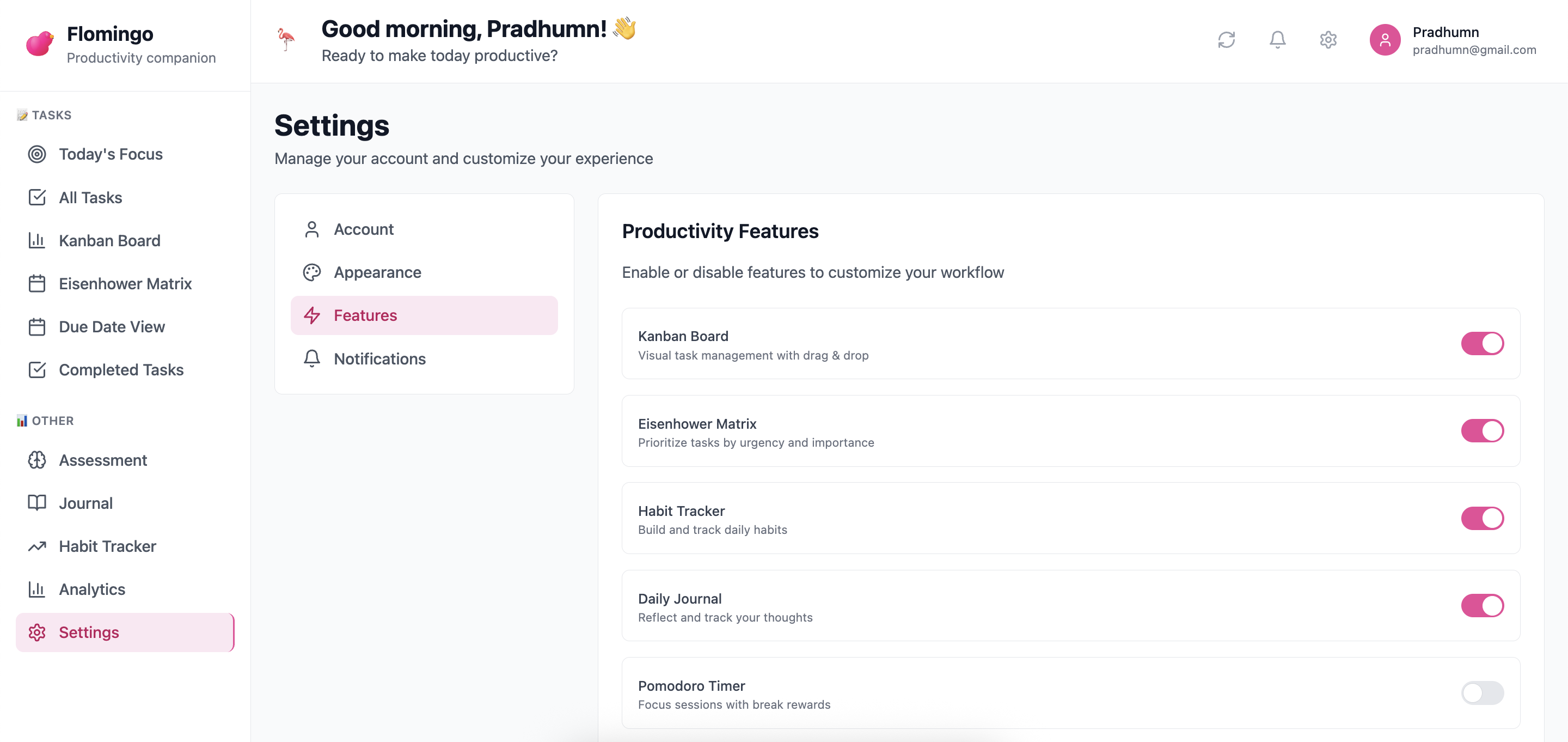Enable the Pomodoro Timer toggle
This screenshot has width=1568, height=742.
[x=1481, y=692]
